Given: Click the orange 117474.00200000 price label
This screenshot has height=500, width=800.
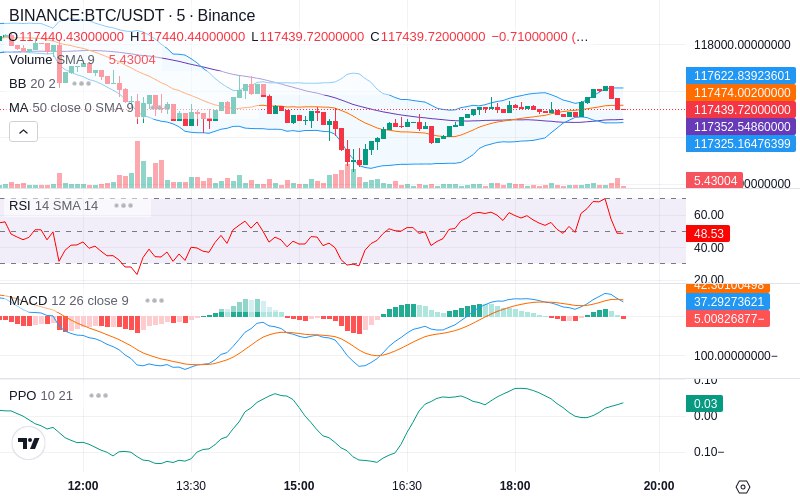Looking at the screenshot, I should 741,92.
